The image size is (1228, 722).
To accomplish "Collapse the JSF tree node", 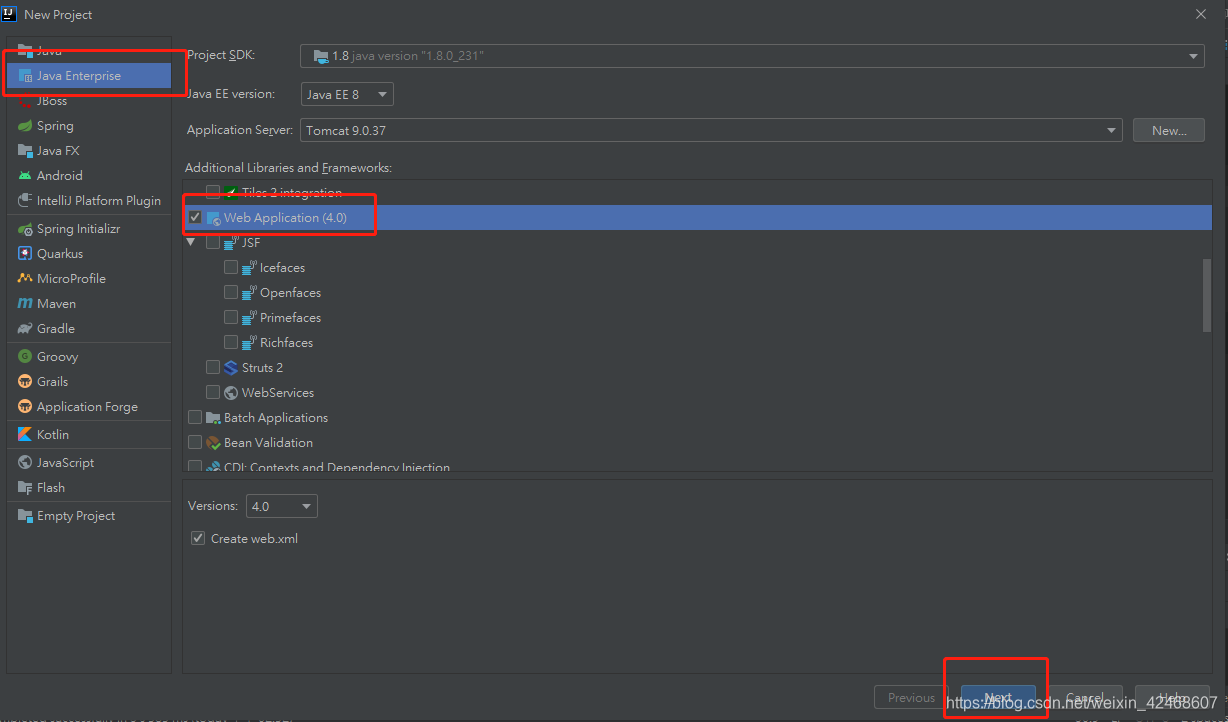I will click(x=191, y=243).
